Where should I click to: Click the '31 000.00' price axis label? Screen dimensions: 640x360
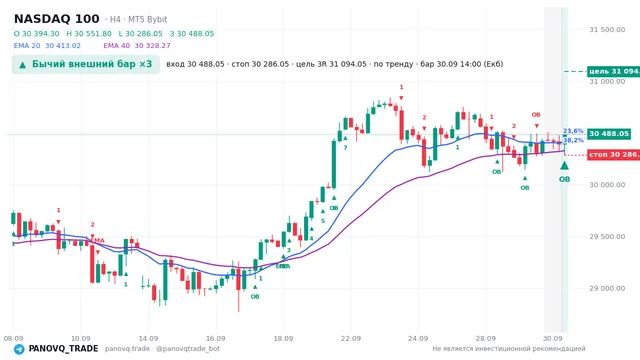607,81
